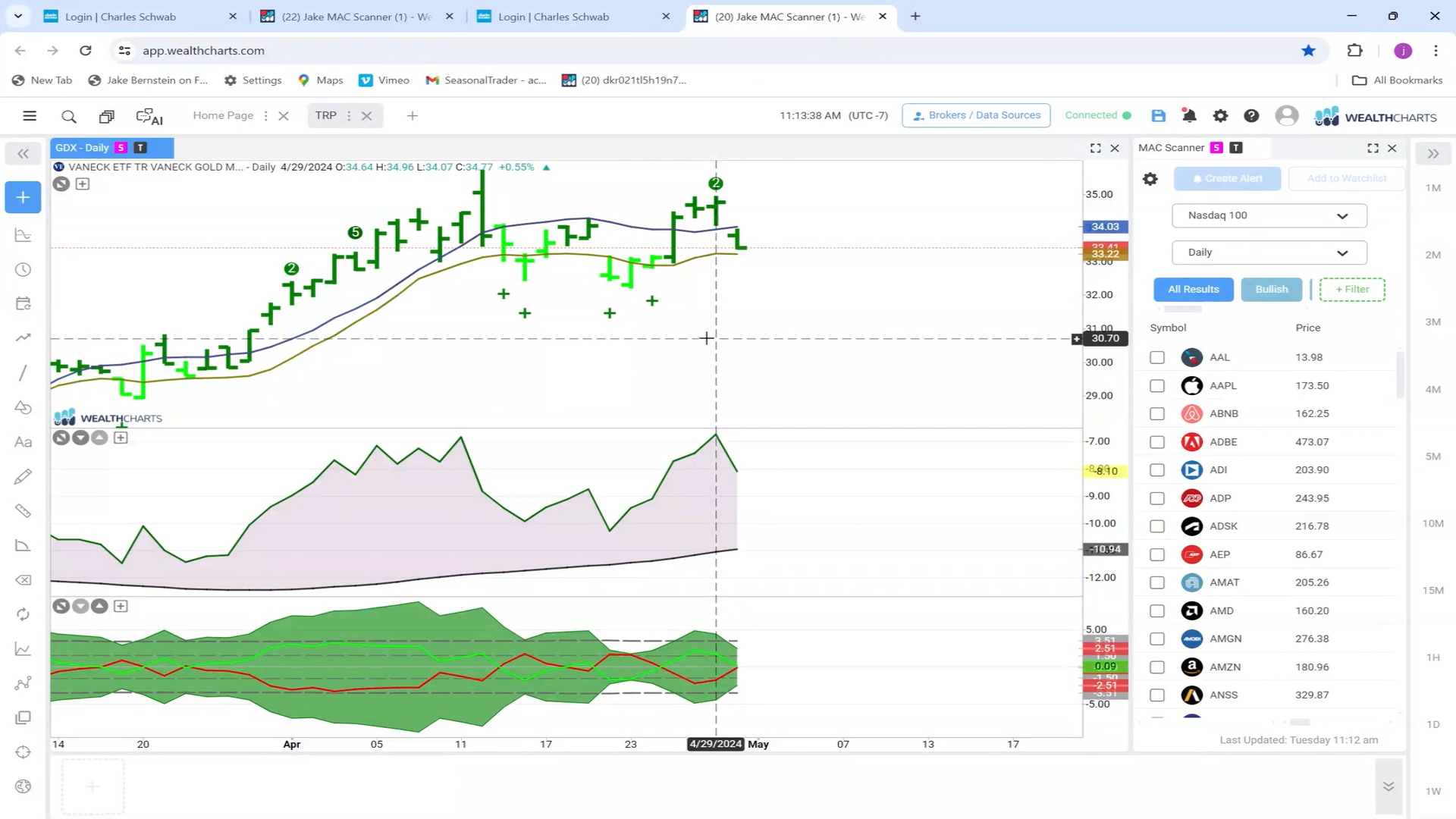The height and width of the screenshot is (819, 1456).
Task: Open Home Page tab options dots
Action: click(265, 116)
